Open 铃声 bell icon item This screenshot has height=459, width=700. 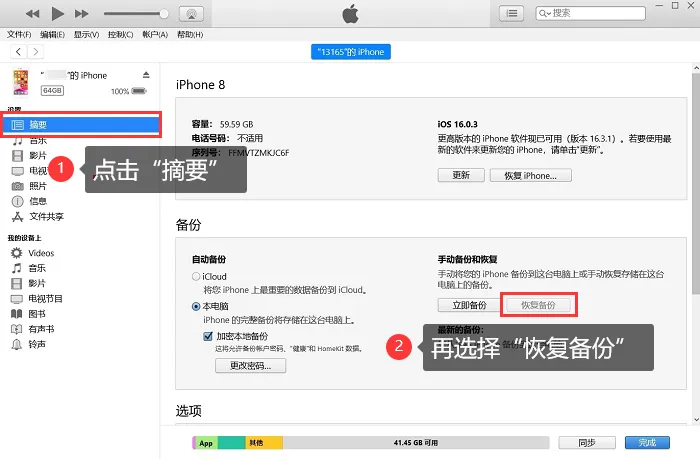click(29, 344)
